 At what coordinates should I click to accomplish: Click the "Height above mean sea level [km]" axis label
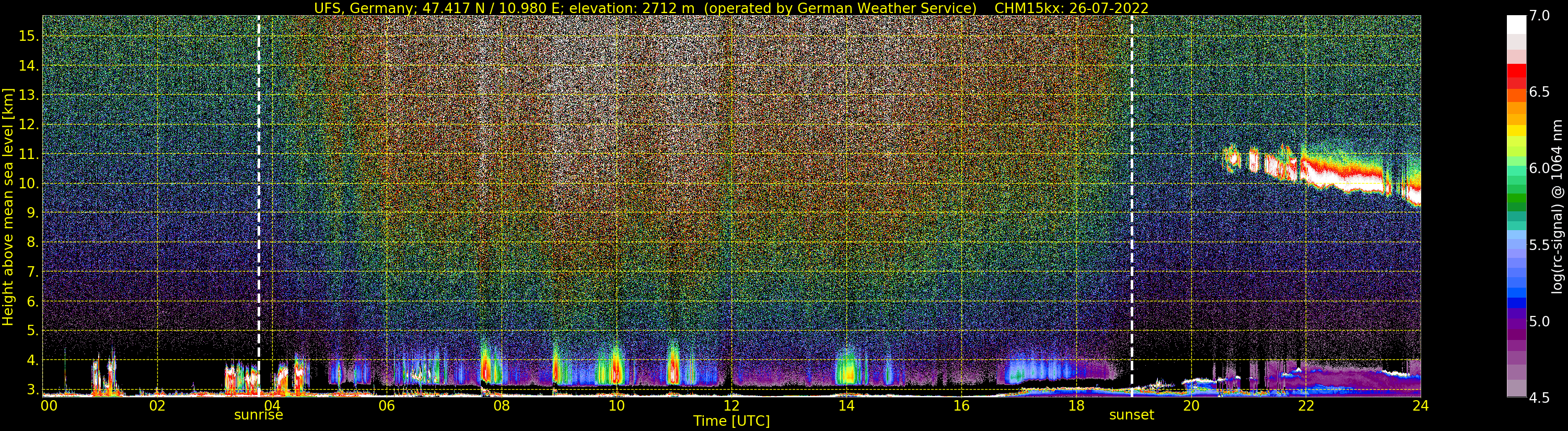8,206
